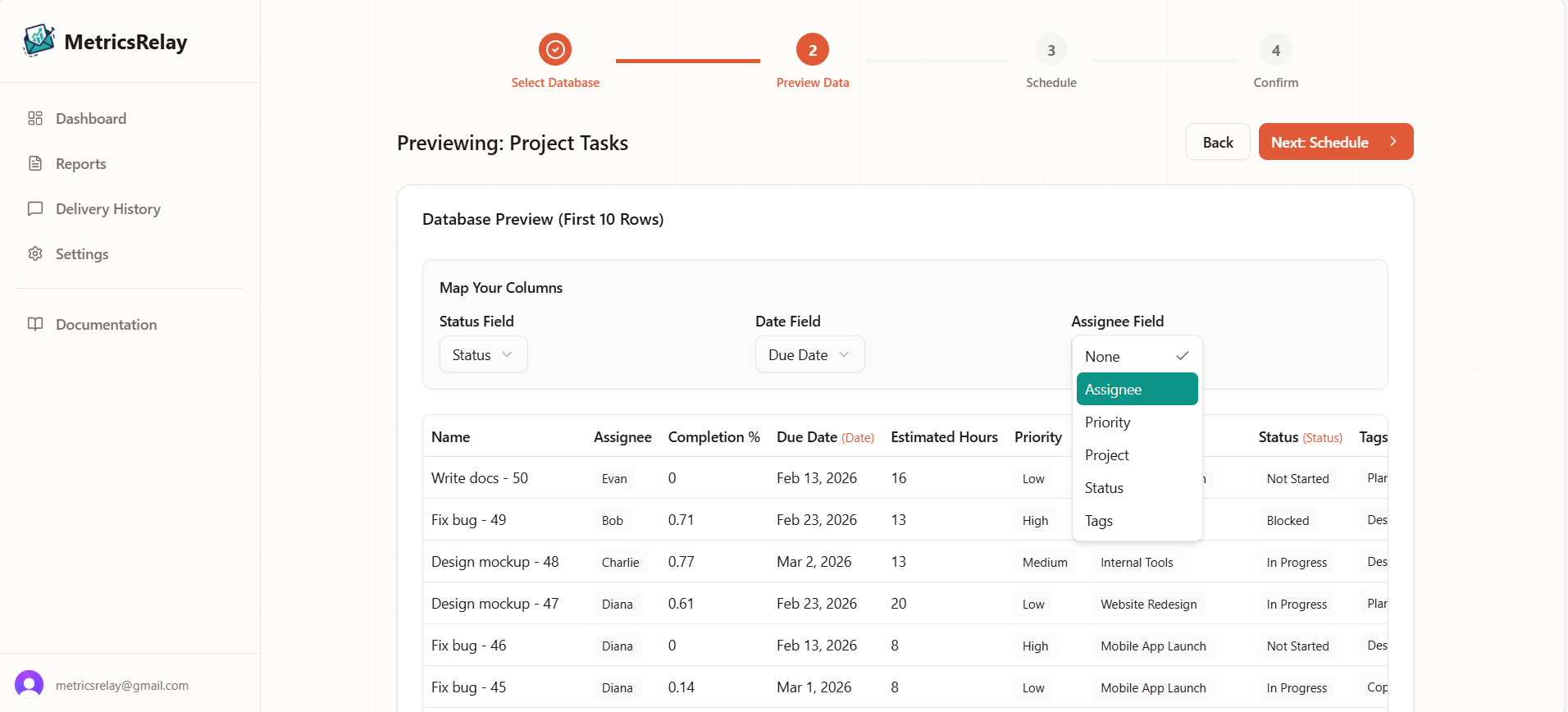Open Settings via the gear icon
This screenshot has height=712, width=1568.
click(x=35, y=253)
